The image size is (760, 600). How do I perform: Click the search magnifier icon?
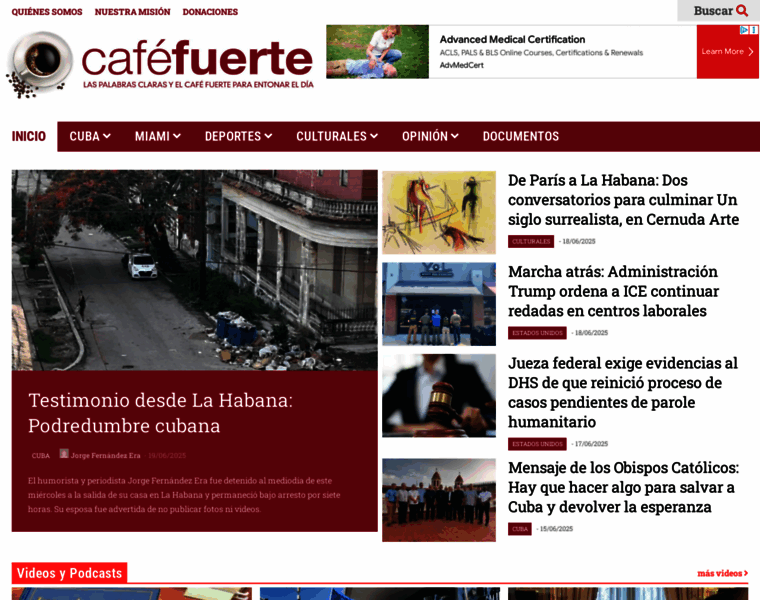742,11
